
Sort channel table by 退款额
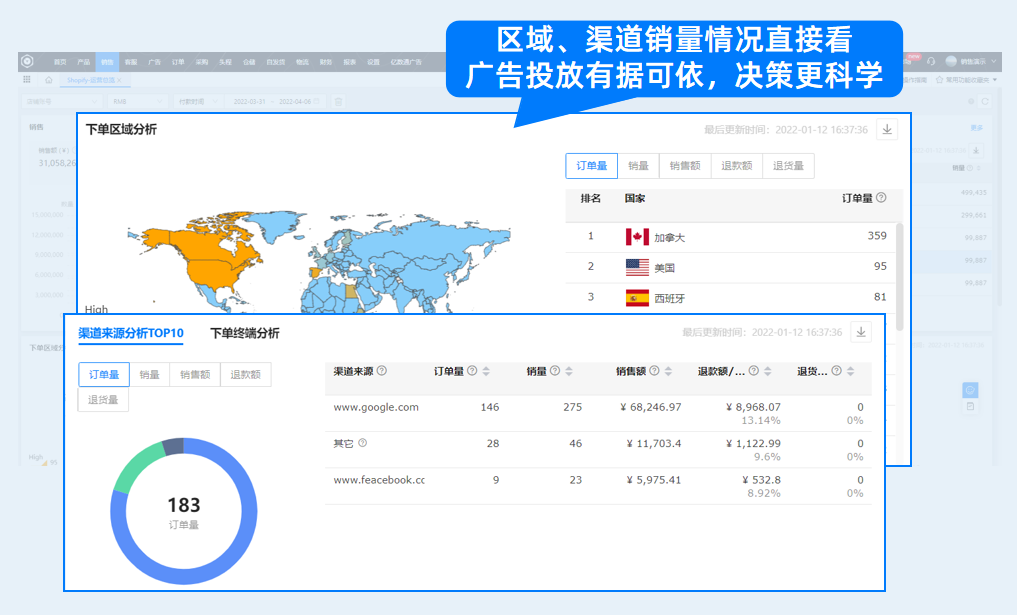tap(767, 371)
